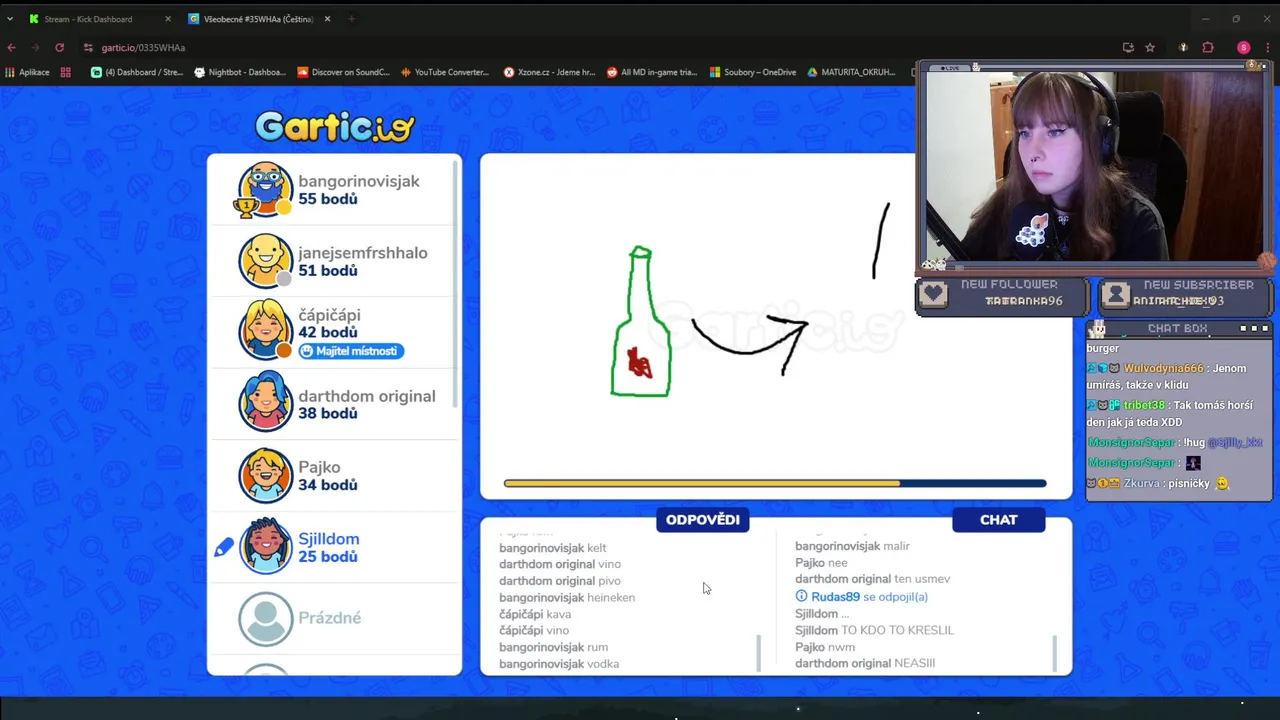This screenshot has width=1280, height=720.
Task: Click the Gartic.io logo
Action: click(334, 126)
